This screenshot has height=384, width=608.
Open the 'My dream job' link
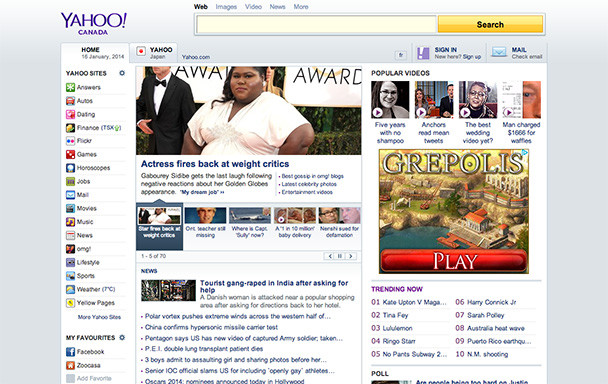coord(202,192)
